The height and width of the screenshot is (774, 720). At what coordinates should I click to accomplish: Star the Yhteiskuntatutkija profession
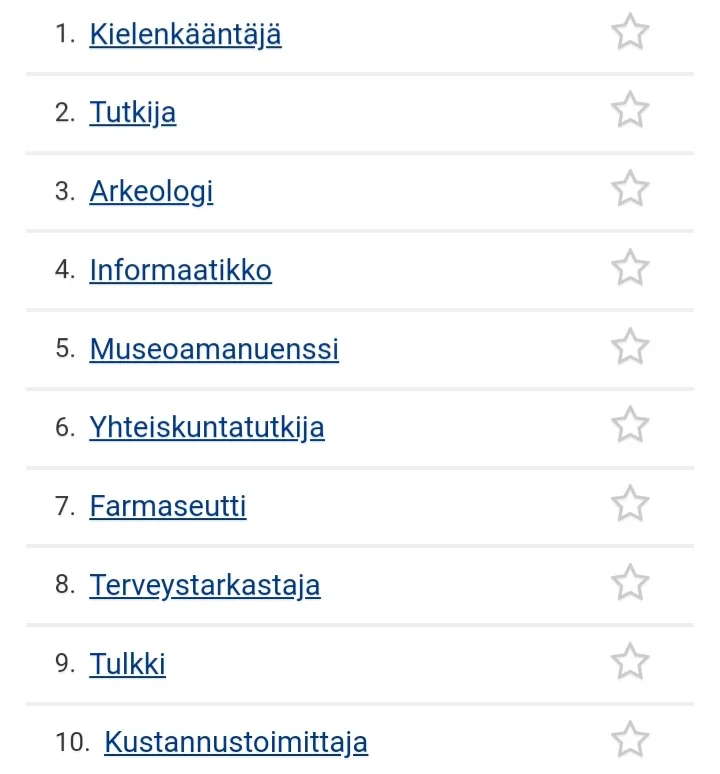click(630, 426)
